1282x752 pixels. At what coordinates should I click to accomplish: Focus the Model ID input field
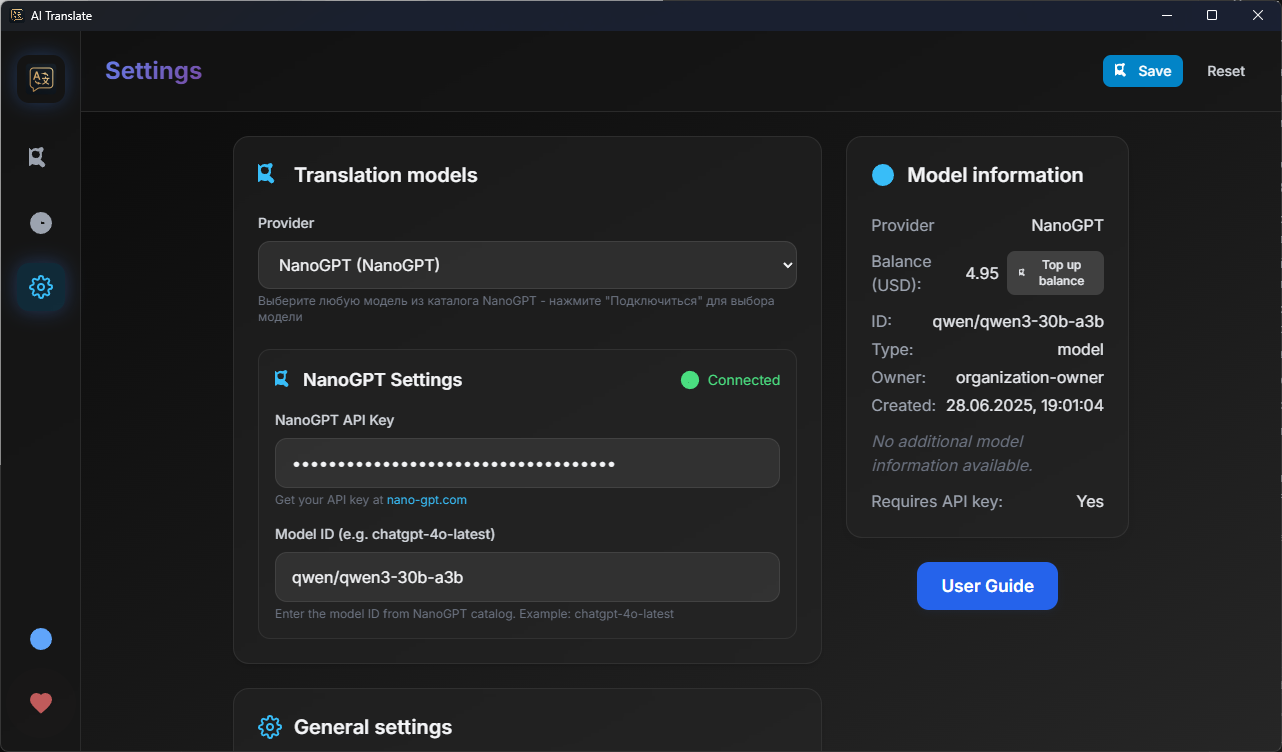[527, 577]
